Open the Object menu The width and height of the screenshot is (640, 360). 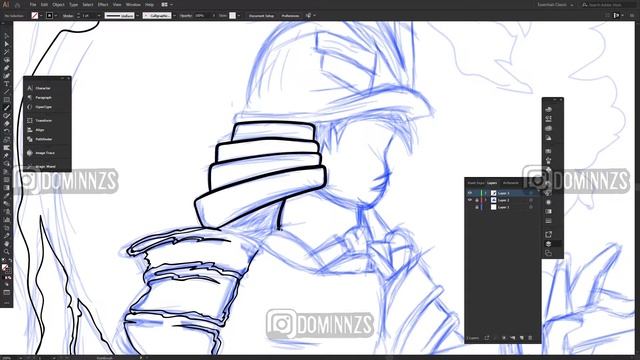[58, 4]
